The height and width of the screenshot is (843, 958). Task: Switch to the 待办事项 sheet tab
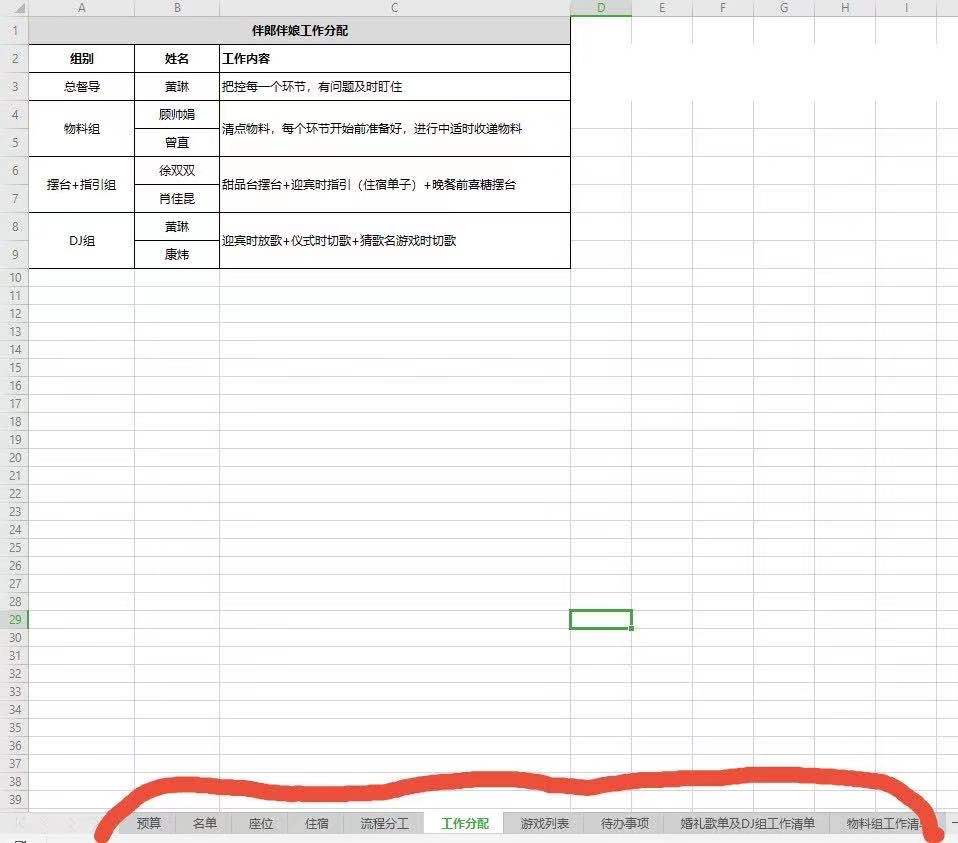pos(624,823)
